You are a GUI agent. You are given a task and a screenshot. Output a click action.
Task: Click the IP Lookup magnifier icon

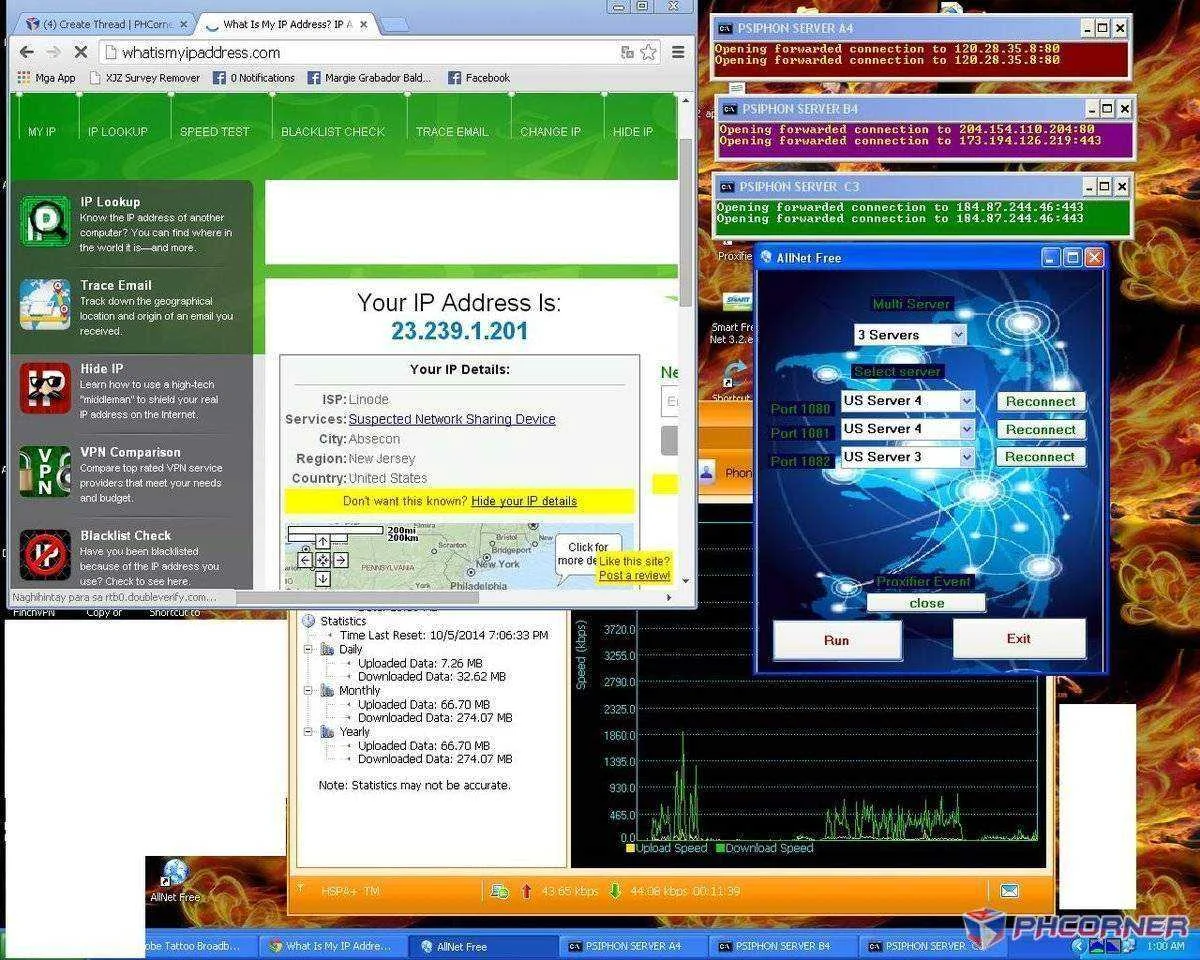[45, 222]
